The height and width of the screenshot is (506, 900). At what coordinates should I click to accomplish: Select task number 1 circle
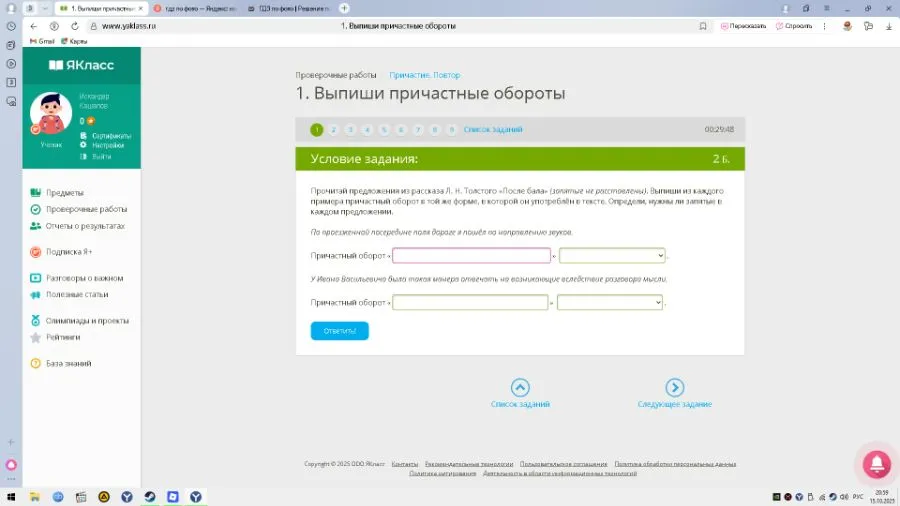point(317,130)
